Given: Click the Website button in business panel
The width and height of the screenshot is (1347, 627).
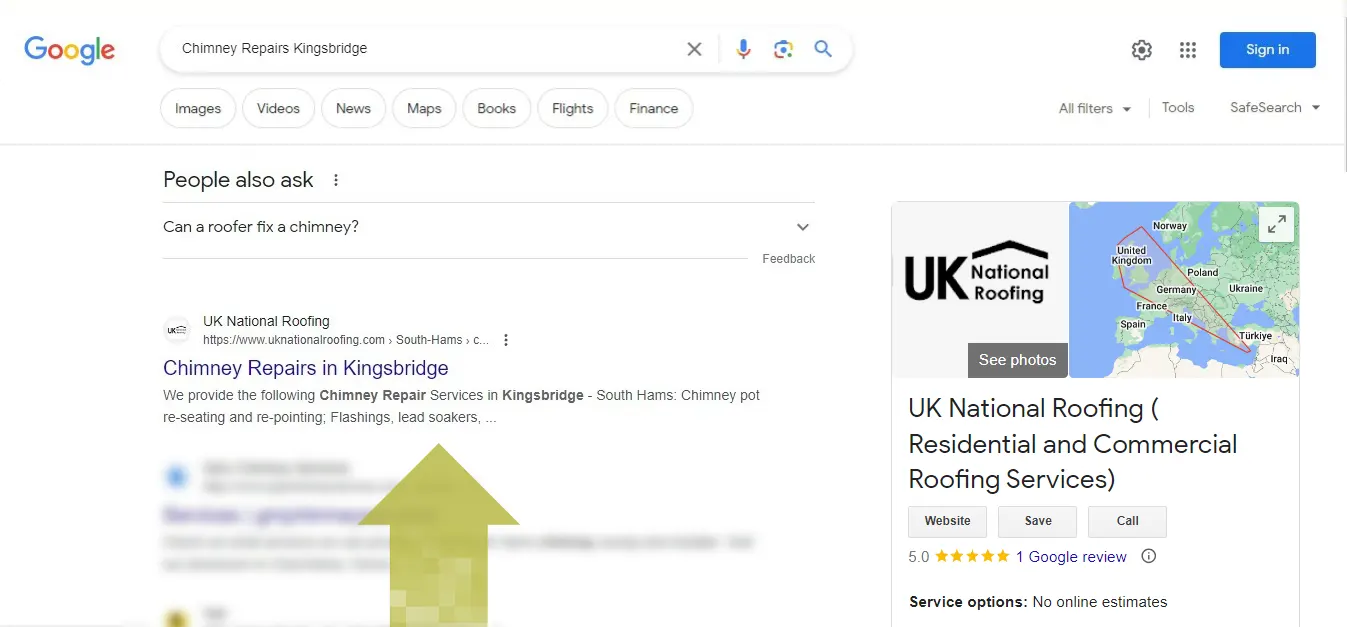Looking at the screenshot, I should pos(947,521).
